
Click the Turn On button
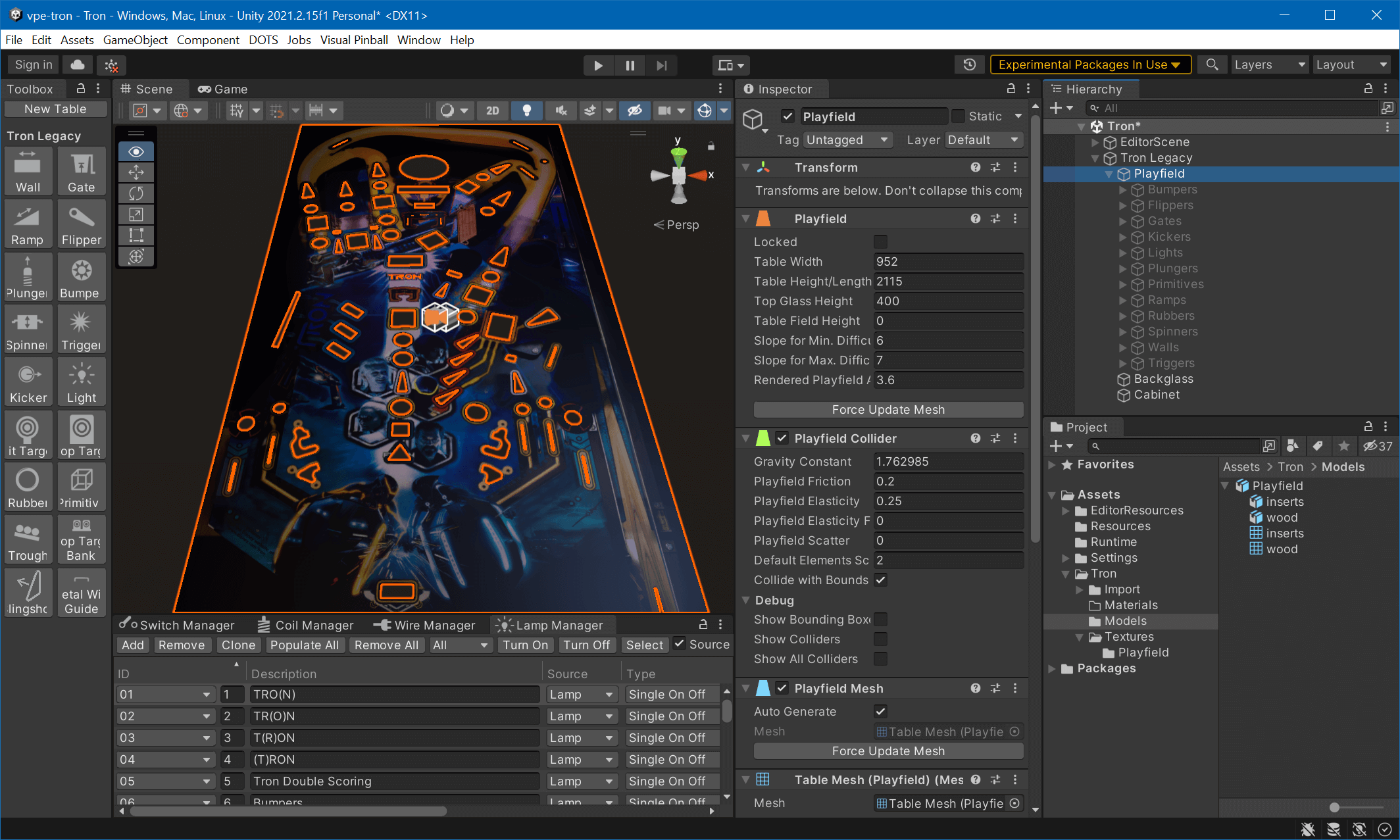[525, 645]
